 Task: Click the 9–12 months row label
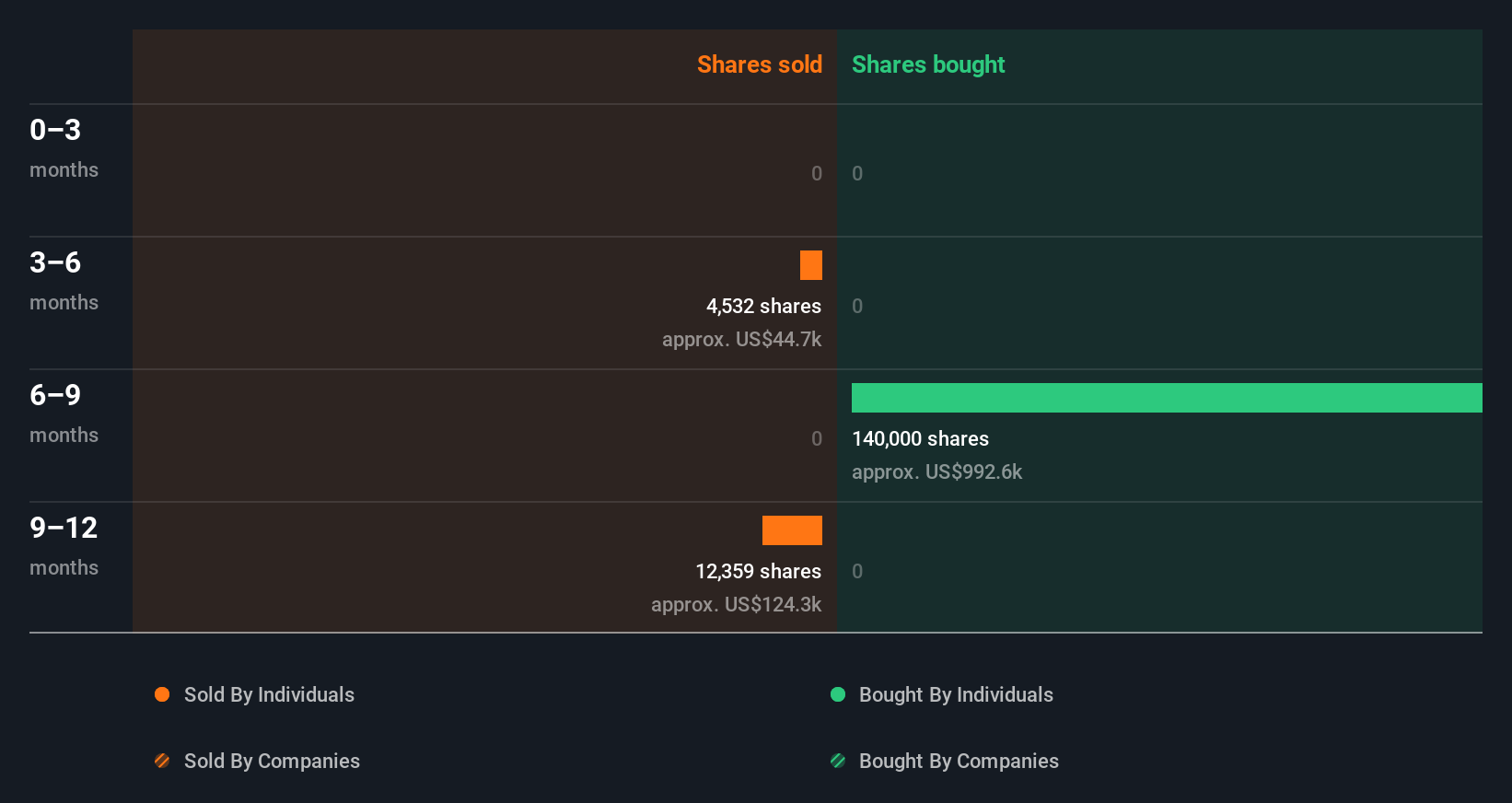(64, 546)
